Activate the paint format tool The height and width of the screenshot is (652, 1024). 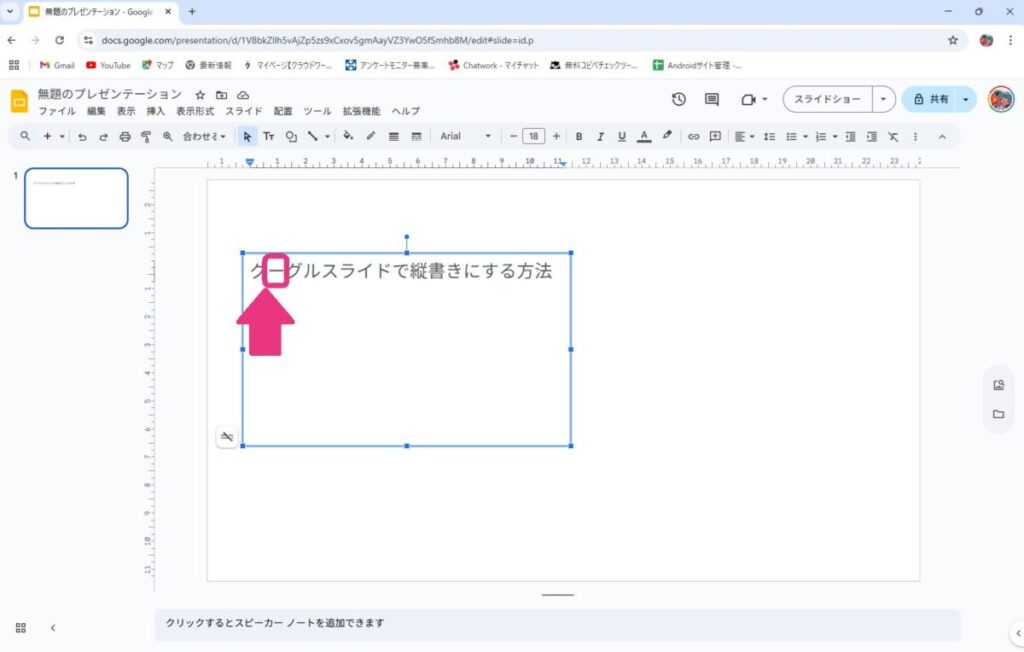click(x=146, y=137)
